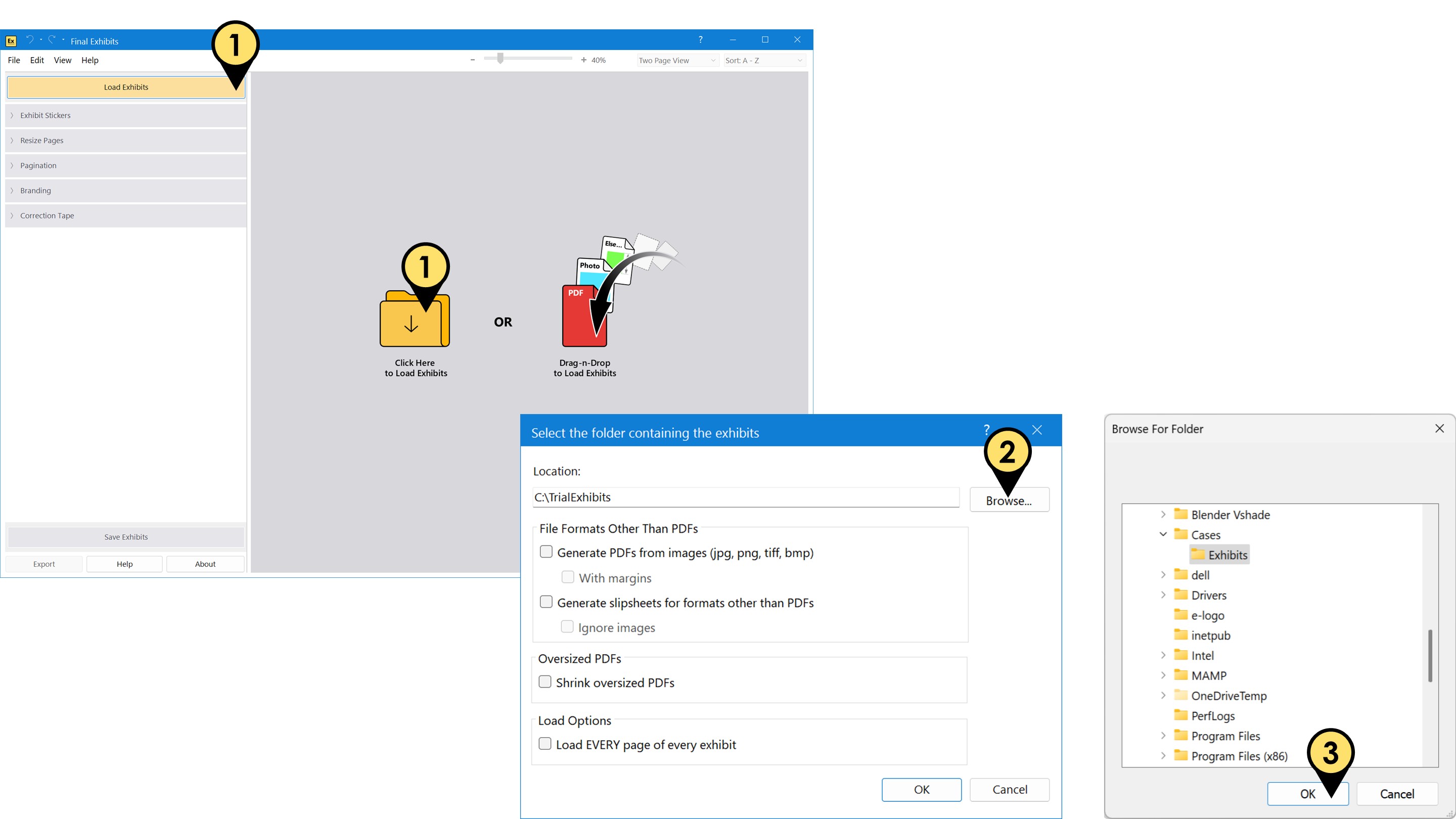
Task: Click the Export button
Action: click(44, 564)
